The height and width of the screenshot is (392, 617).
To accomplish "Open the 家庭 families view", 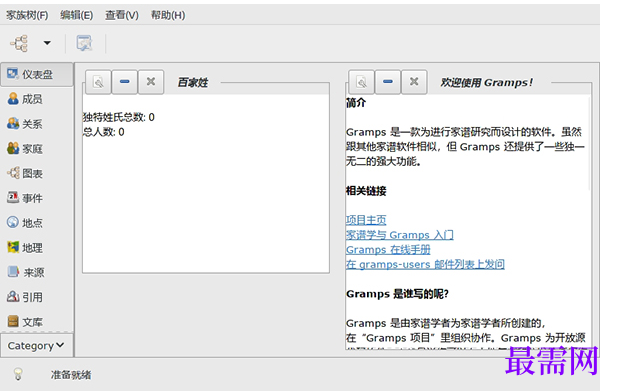I will (x=25, y=149).
